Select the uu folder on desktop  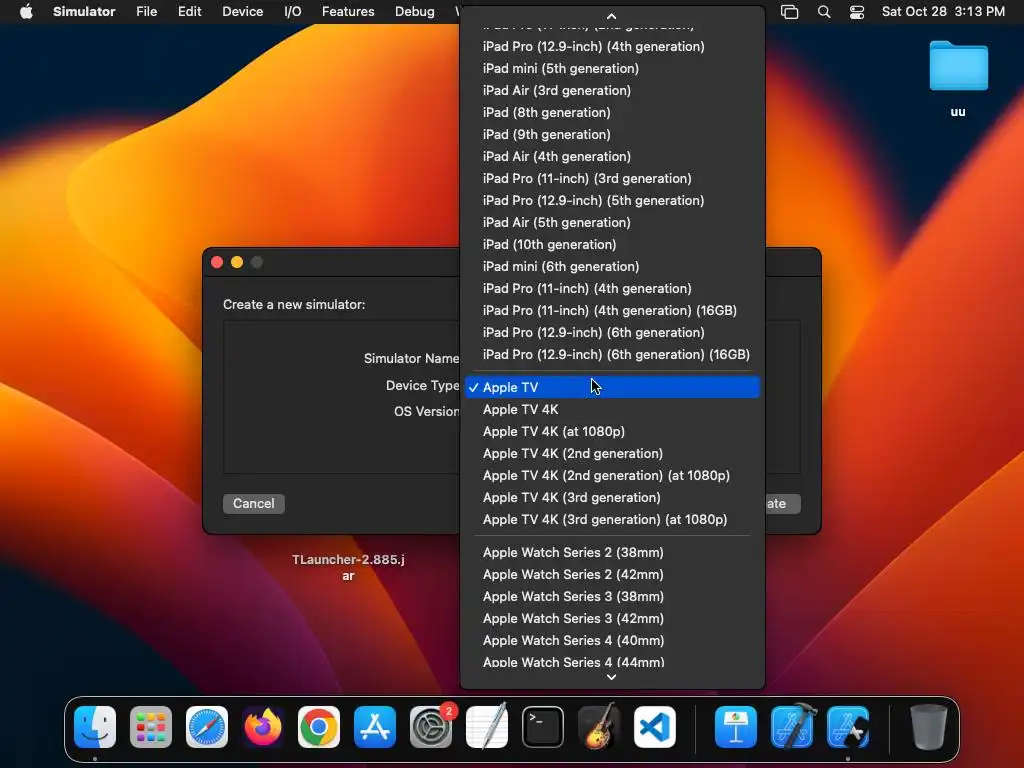click(x=958, y=78)
